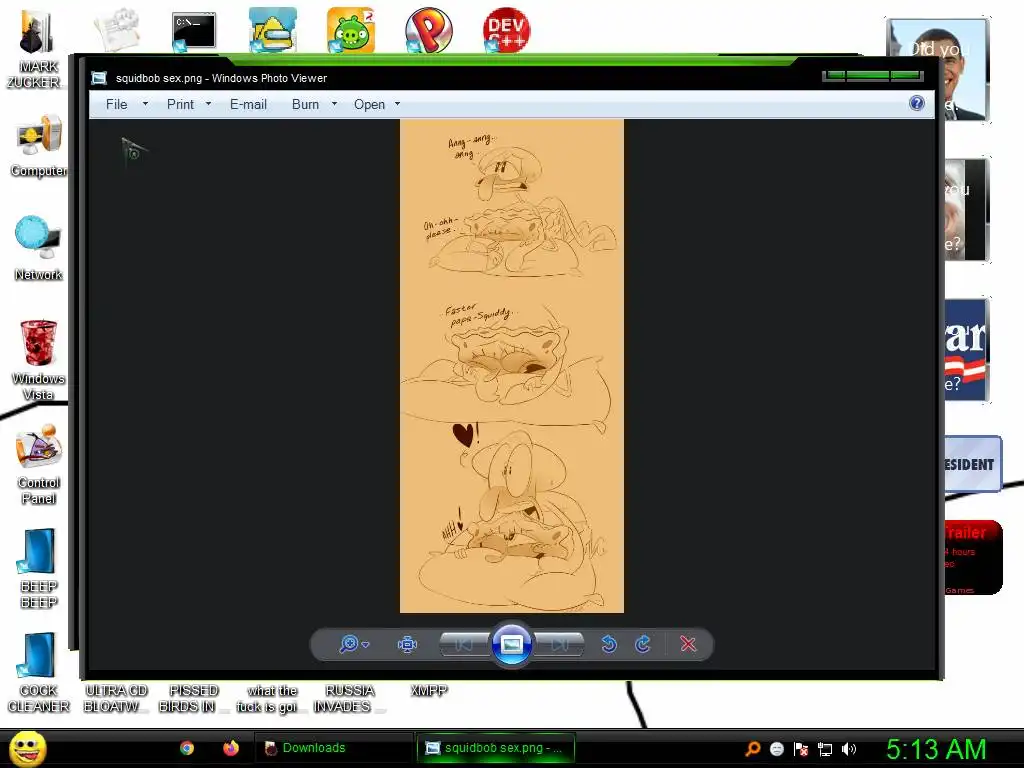
Task: Select the command prompt desktop shortcut
Action: pyautogui.click(x=194, y=31)
